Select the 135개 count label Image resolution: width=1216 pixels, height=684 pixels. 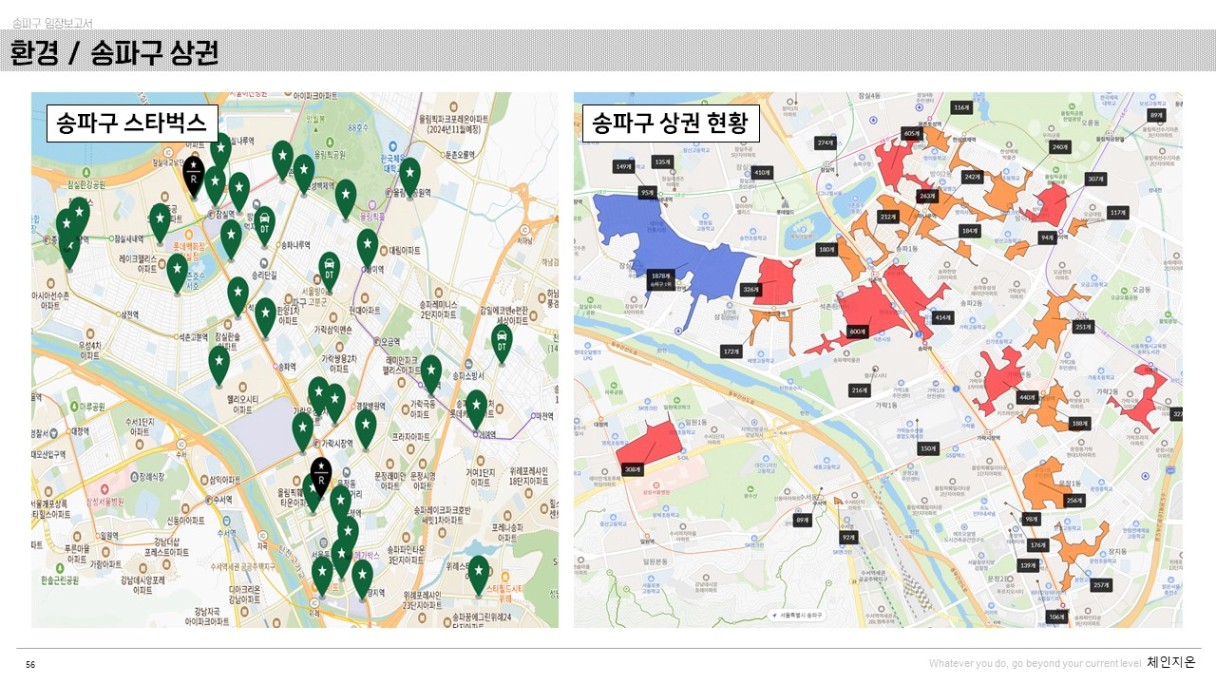pos(662,162)
